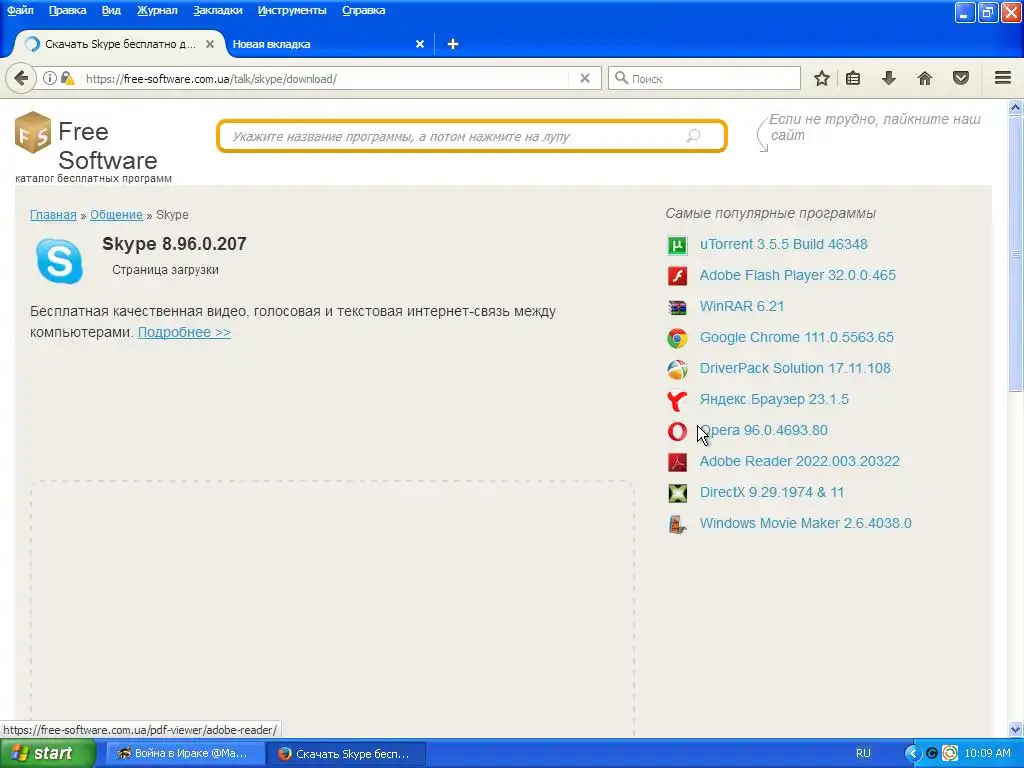The width and height of the screenshot is (1024, 768).
Task: Follow the Общение breadcrumb link
Action: point(116,215)
